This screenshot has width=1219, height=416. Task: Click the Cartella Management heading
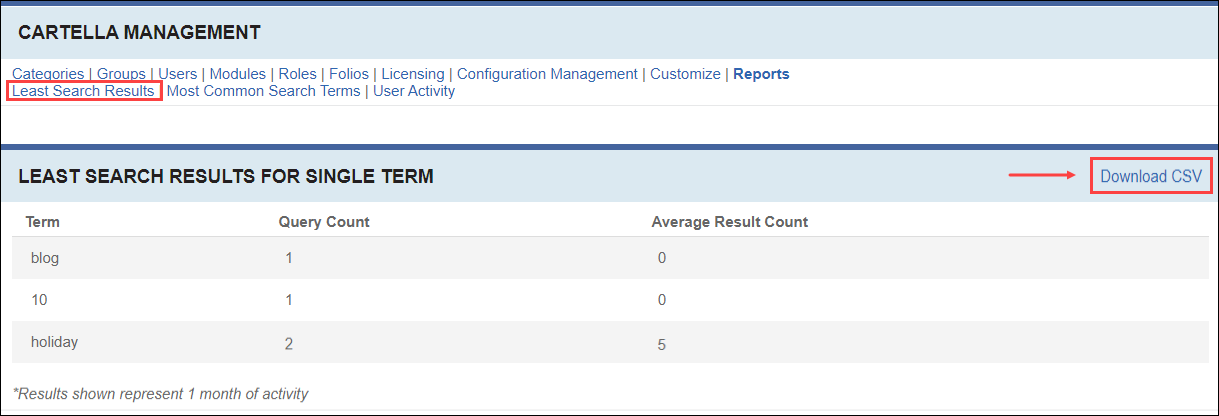[139, 33]
